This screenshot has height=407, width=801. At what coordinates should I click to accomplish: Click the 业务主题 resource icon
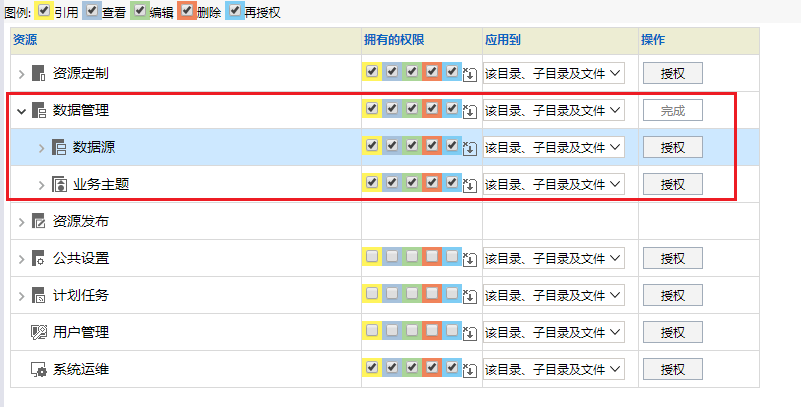[59, 184]
